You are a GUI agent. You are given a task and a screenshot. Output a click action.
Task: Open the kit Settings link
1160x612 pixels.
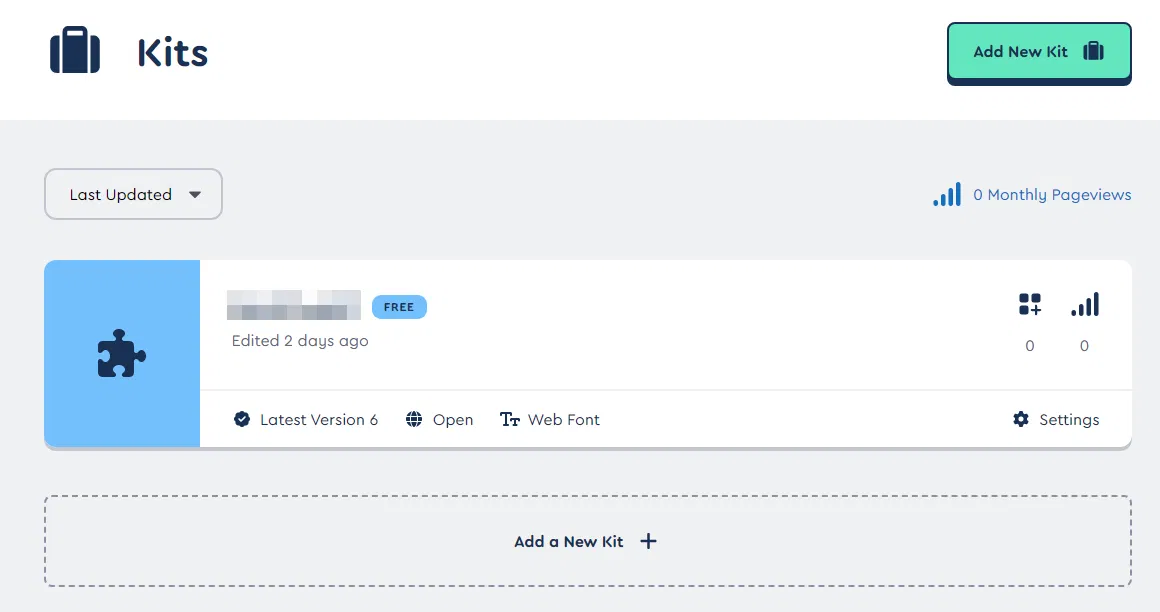click(x=1069, y=420)
